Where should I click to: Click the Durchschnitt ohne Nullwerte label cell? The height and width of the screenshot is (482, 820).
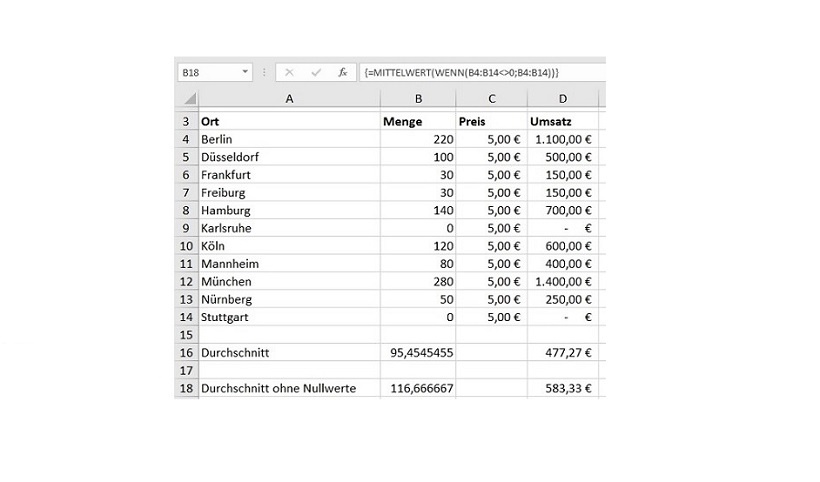[x=289, y=388]
